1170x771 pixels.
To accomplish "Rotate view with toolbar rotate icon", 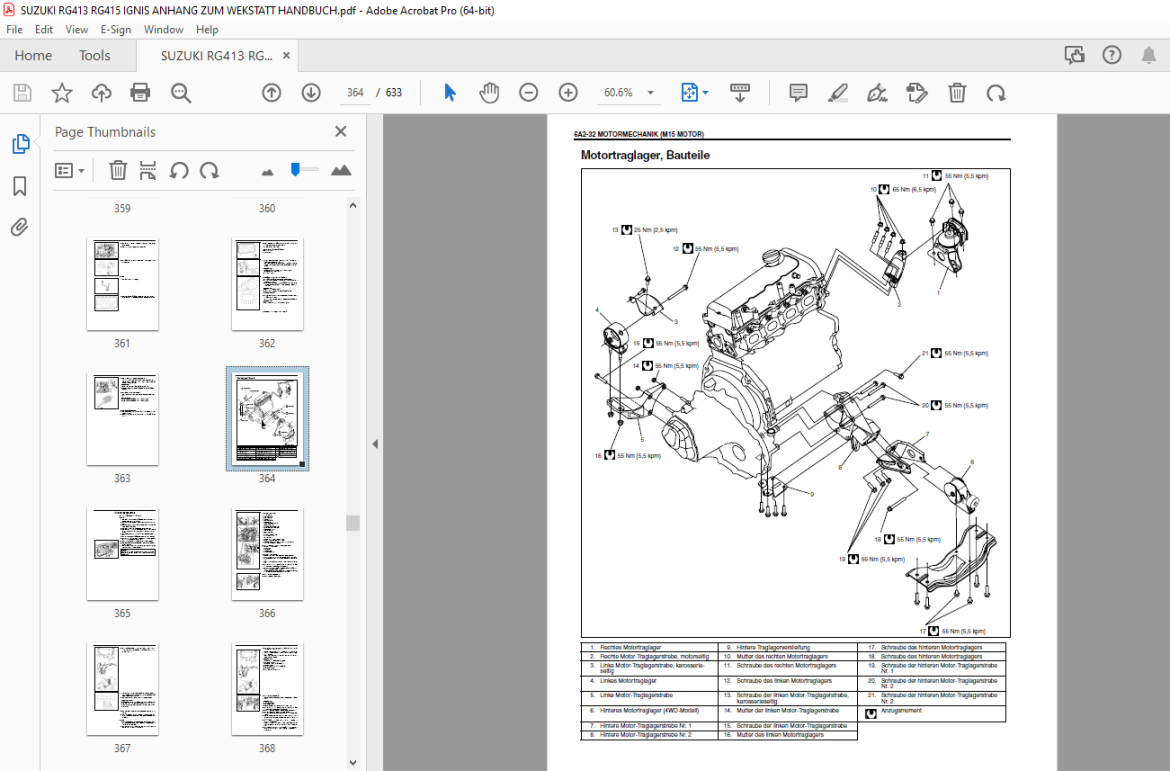I will [x=996, y=93].
